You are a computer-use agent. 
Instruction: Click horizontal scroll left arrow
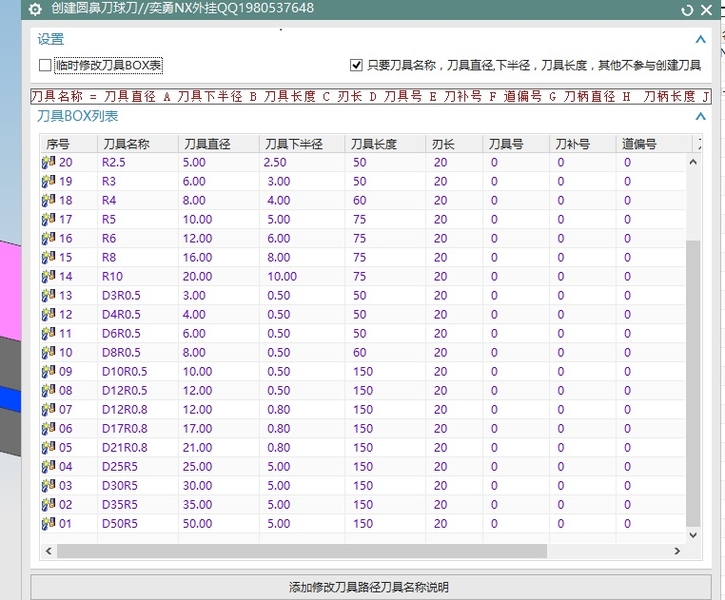pos(49,551)
